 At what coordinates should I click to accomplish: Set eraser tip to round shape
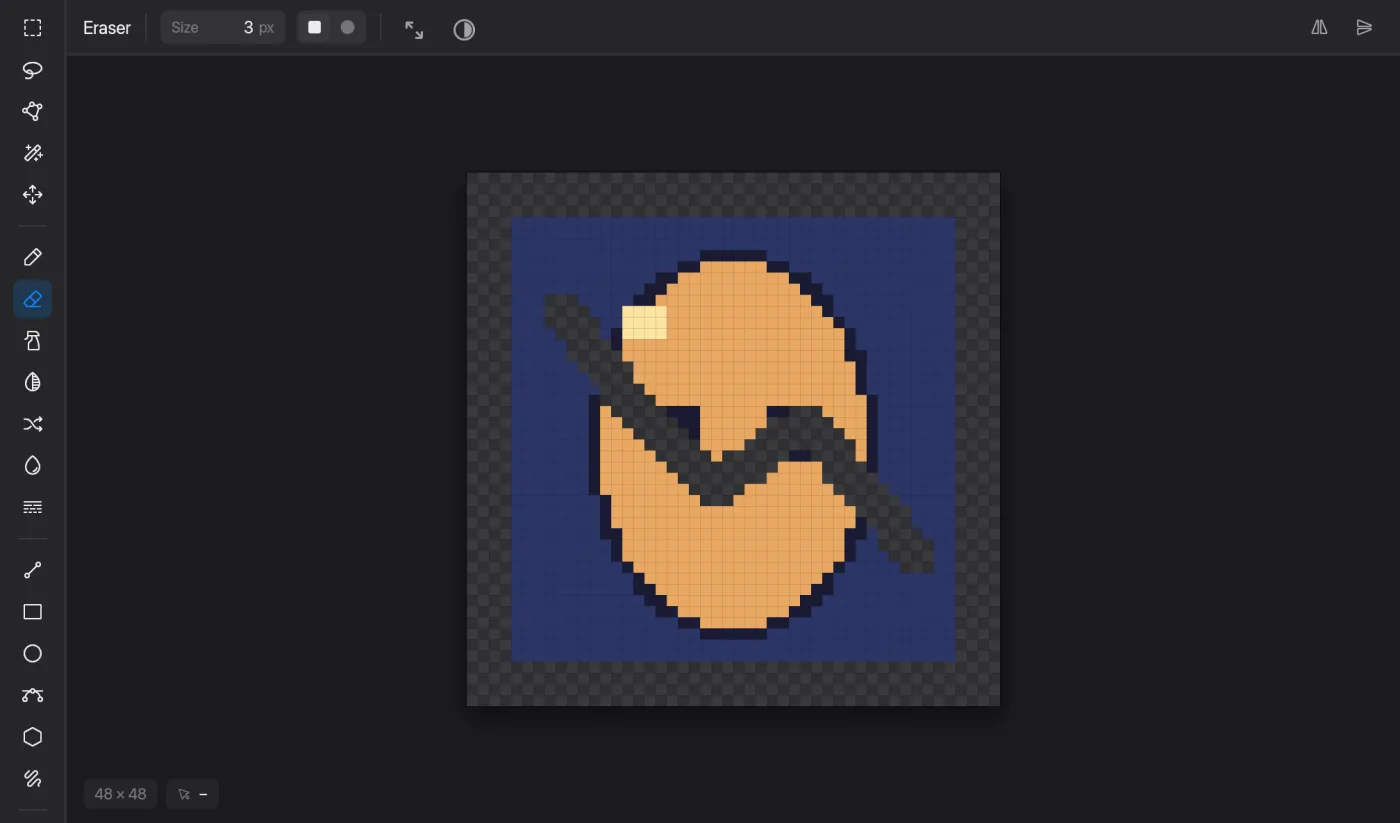click(348, 28)
